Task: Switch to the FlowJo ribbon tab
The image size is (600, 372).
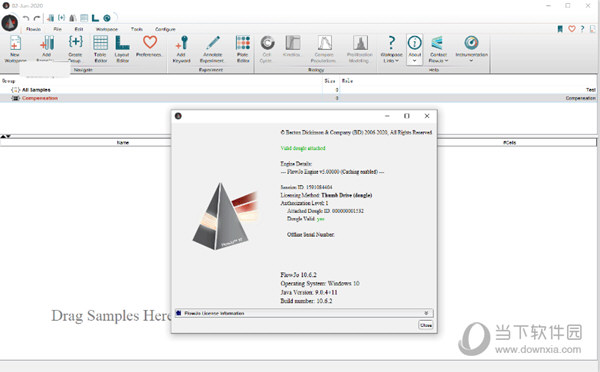Action: tap(34, 29)
